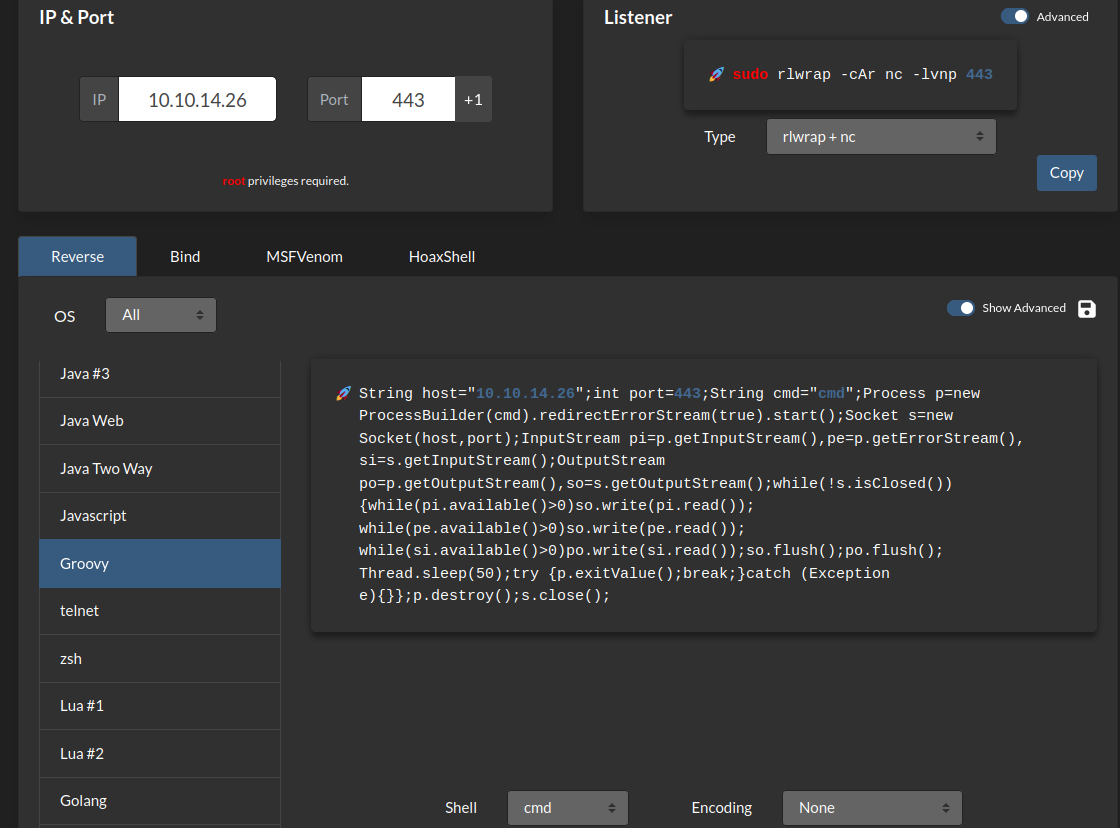
Task: Switch to the HoaxShell tab
Action: coord(441,256)
